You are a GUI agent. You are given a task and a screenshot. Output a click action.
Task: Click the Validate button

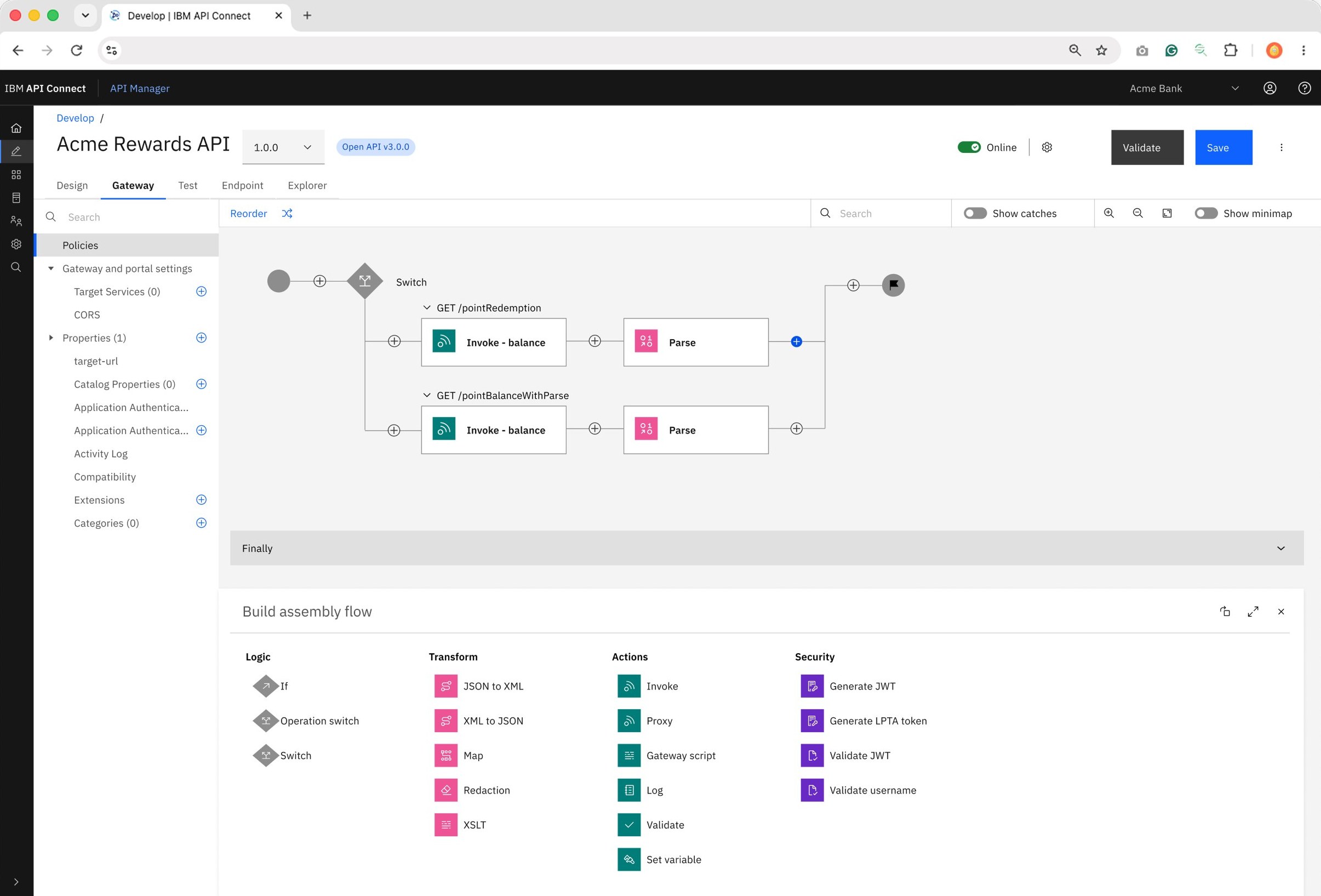(x=1147, y=147)
